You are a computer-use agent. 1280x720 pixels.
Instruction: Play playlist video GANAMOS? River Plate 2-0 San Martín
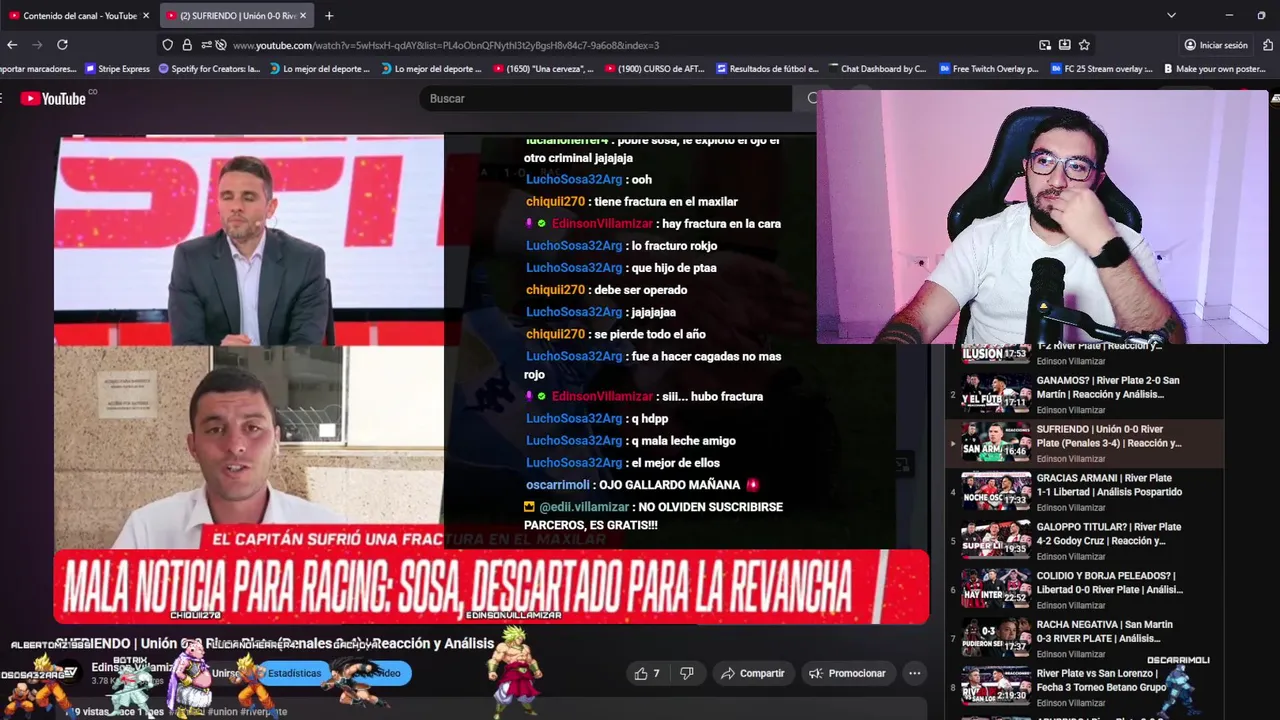(1084, 394)
